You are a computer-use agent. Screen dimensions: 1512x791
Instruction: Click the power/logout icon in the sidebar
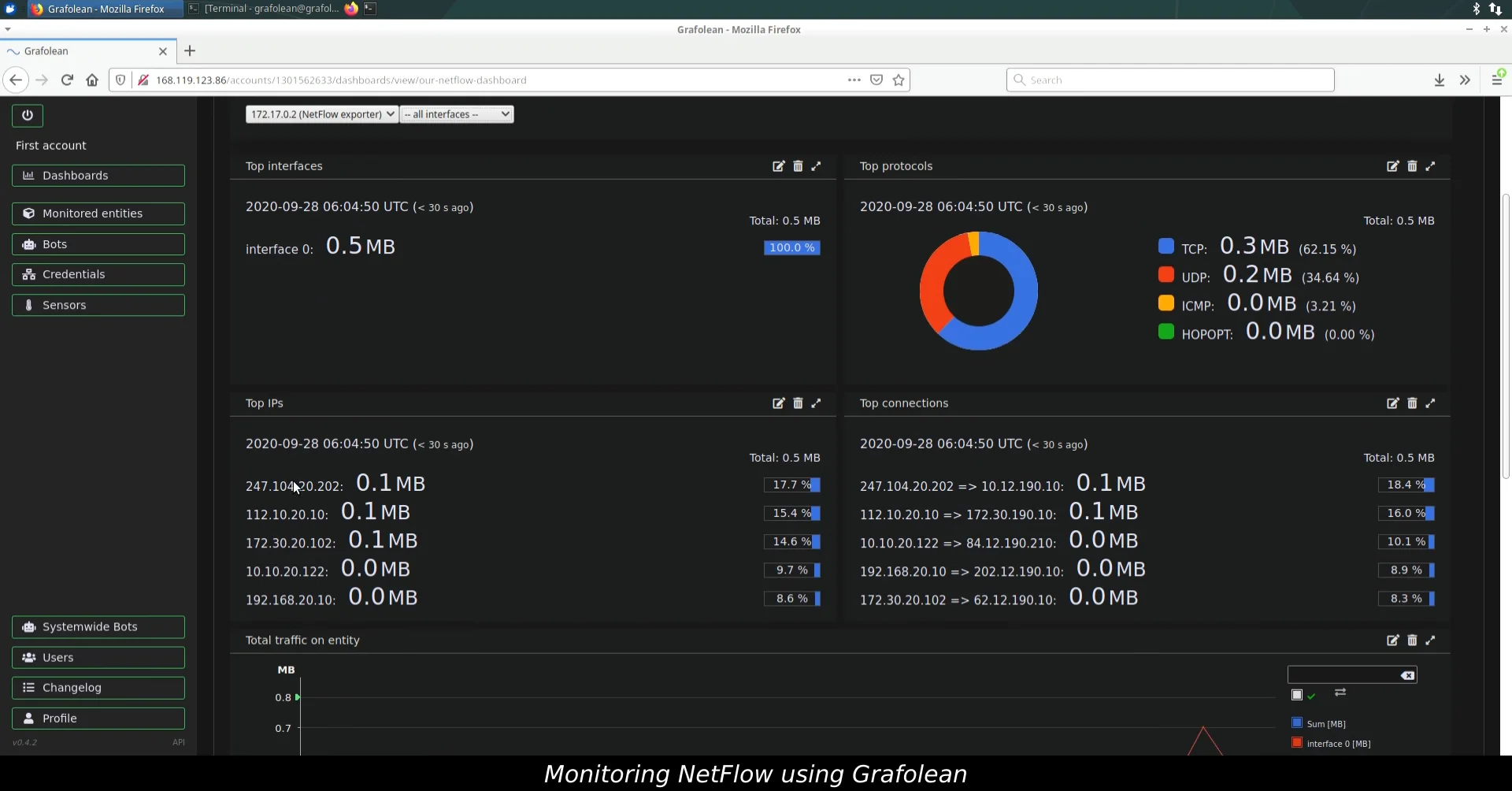28,115
